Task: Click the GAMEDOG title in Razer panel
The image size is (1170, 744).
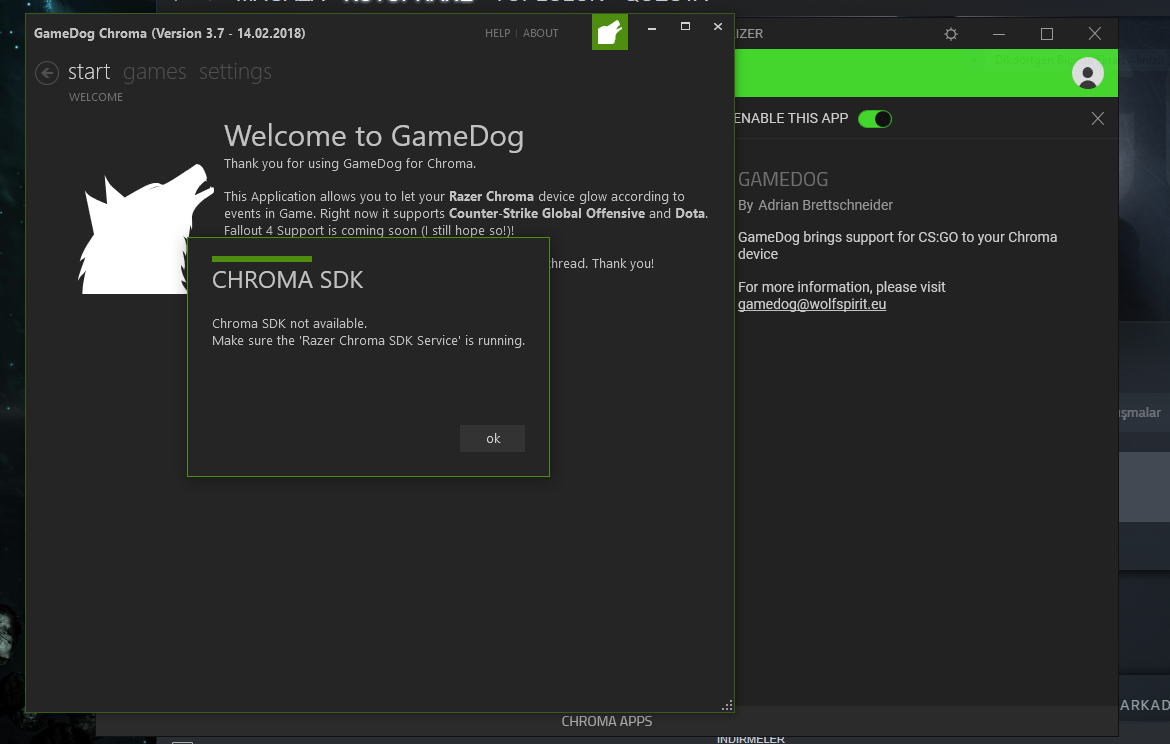Action: [783, 179]
